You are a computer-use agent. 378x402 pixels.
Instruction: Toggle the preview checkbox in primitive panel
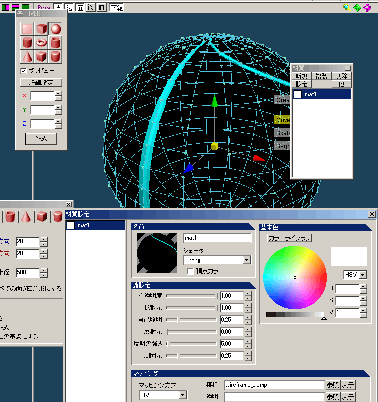coord(23,71)
